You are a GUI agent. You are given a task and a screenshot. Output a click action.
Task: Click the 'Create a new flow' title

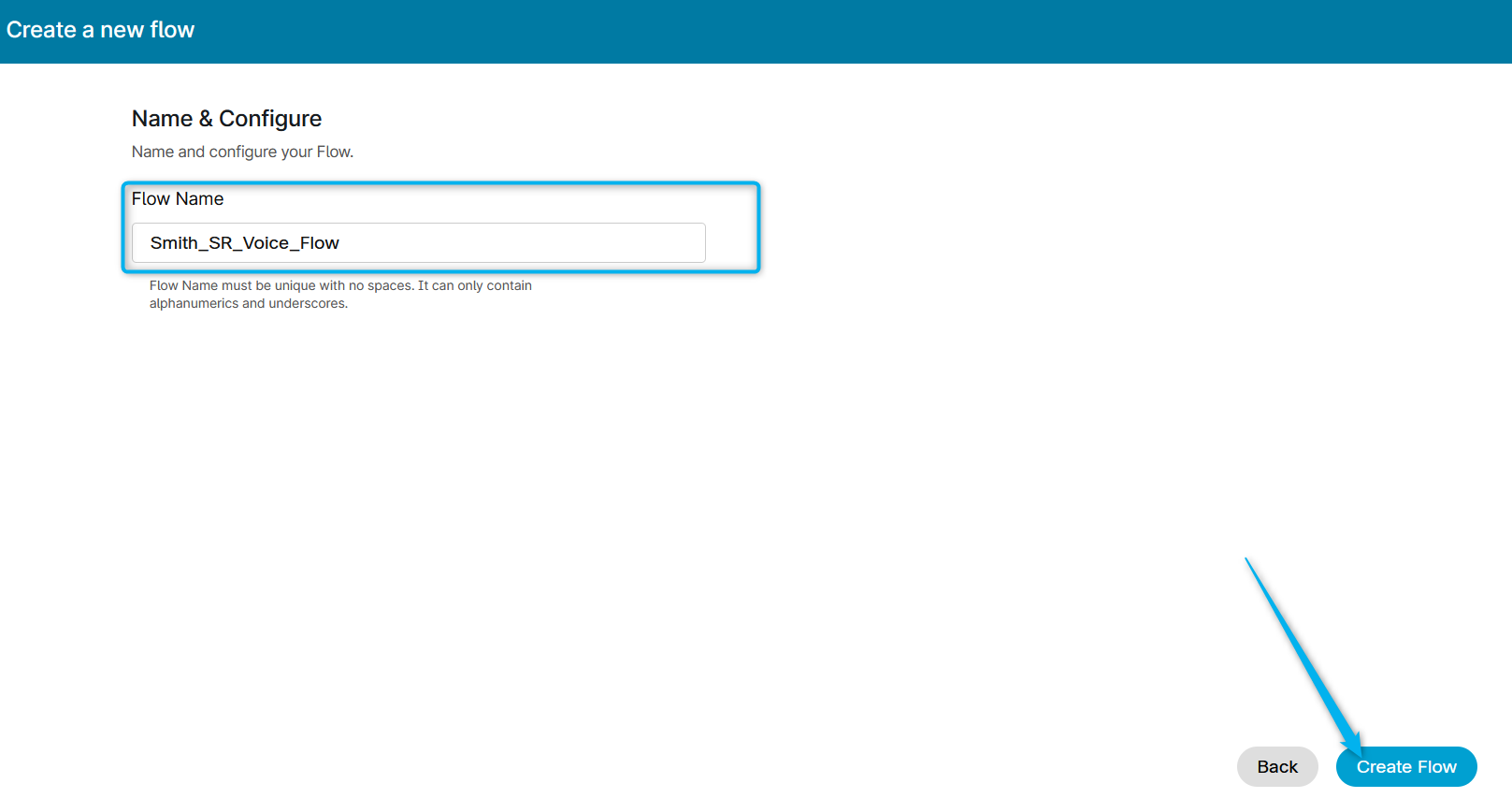point(100,30)
